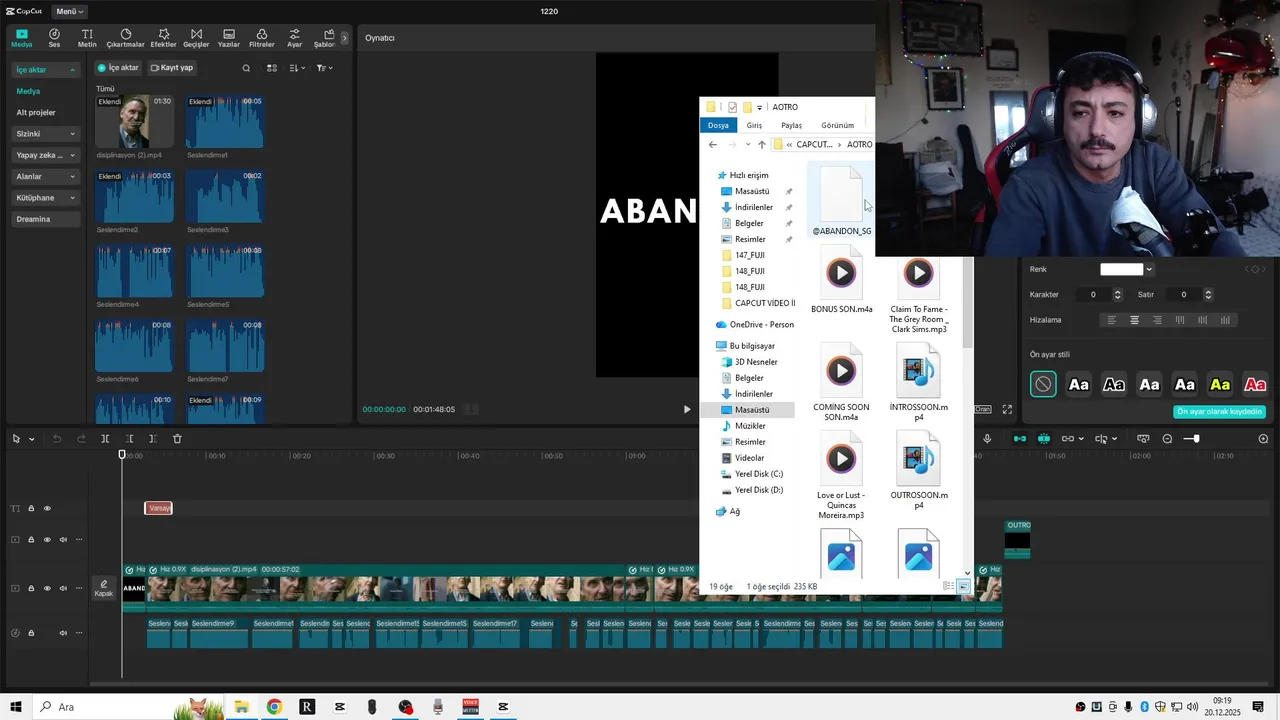Image resolution: width=1280 pixels, height=720 pixels.
Task: Open the Filtreler filters tab
Action: coord(261,38)
